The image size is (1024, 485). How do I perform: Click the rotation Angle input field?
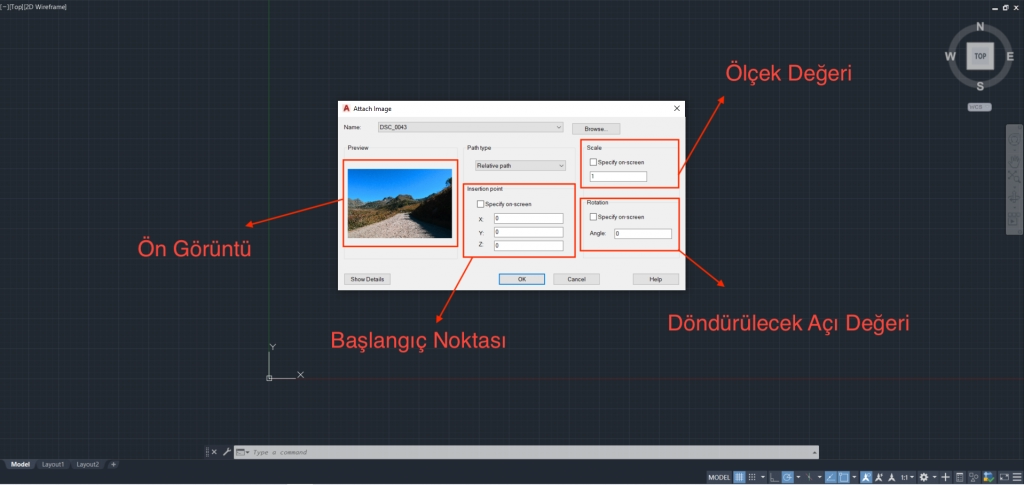tap(643, 234)
